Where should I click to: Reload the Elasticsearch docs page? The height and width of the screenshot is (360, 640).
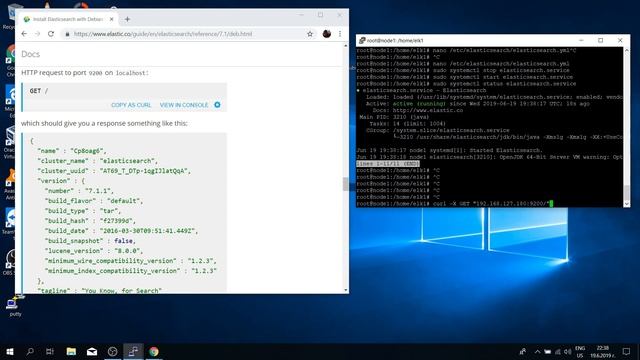[51, 34]
